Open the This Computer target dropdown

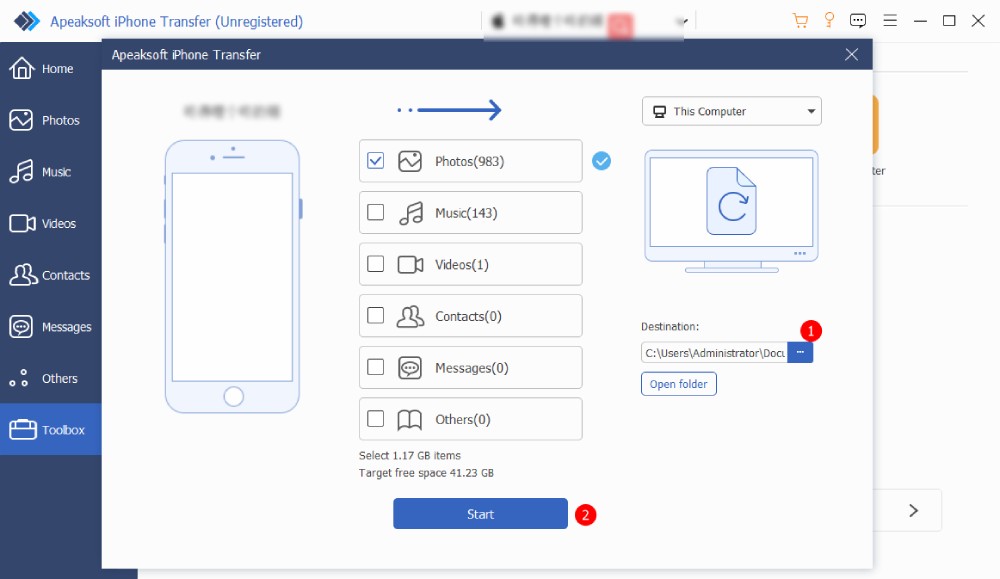pyautogui.click(x=732, y=112)
